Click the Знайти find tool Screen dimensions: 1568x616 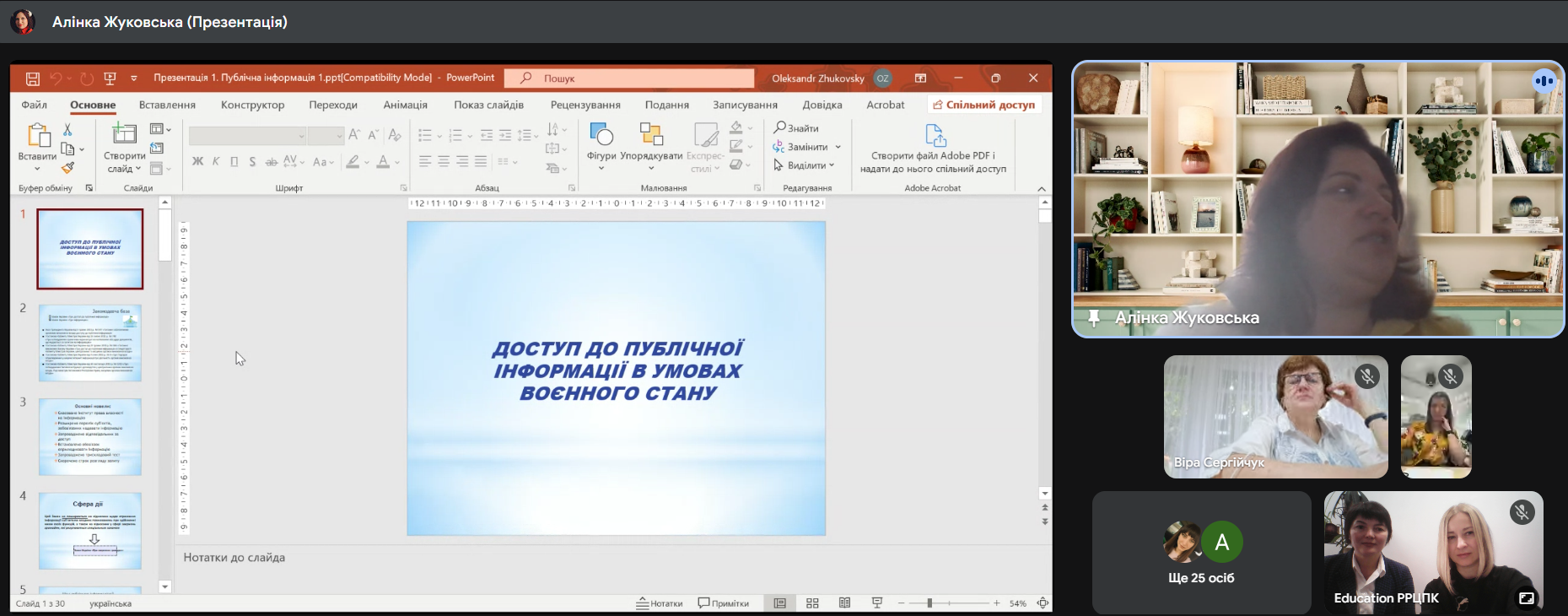(x=796, y=128)
